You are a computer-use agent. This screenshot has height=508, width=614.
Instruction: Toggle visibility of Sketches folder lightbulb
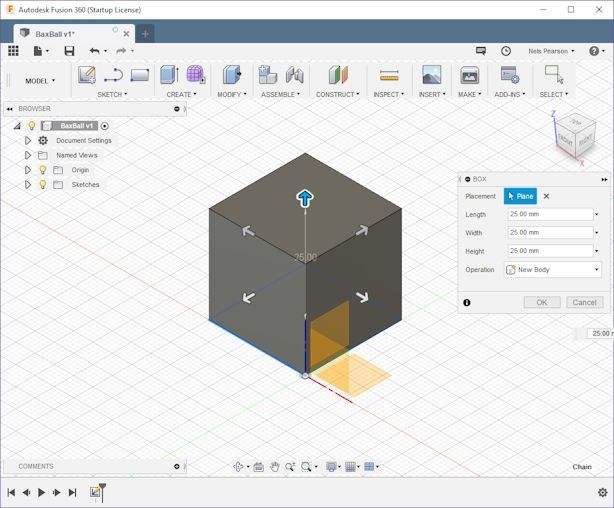pos(43,184)
